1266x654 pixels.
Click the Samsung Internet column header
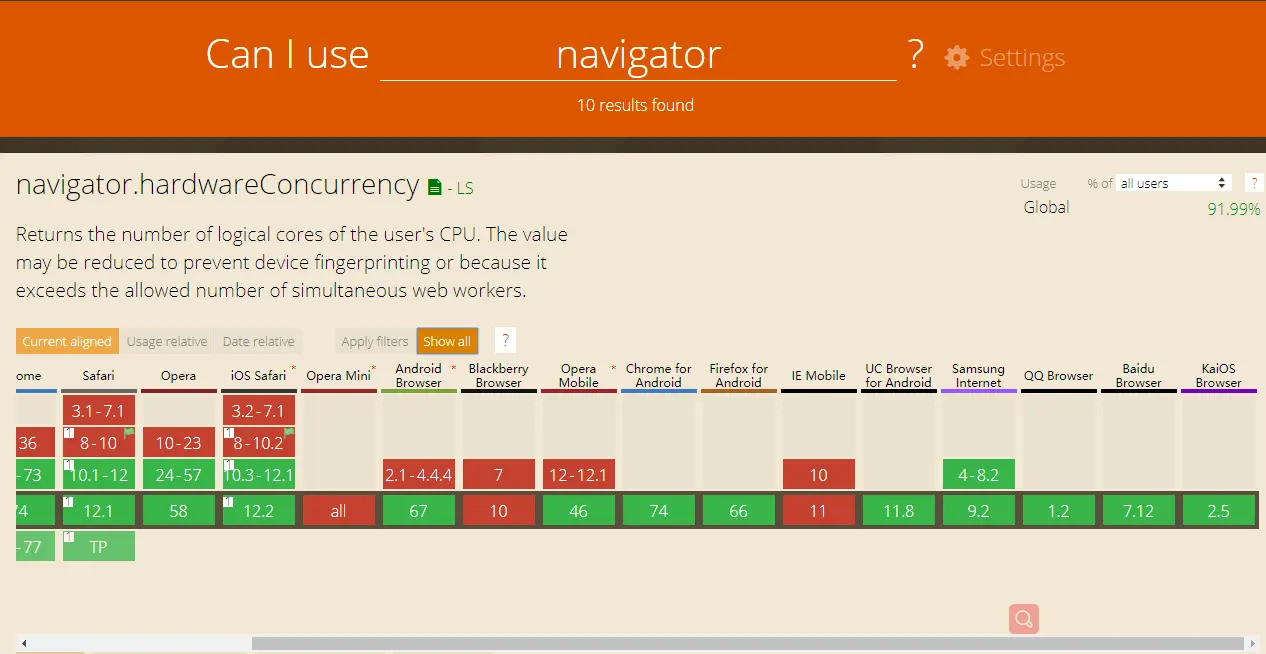[x=979, y=376]
